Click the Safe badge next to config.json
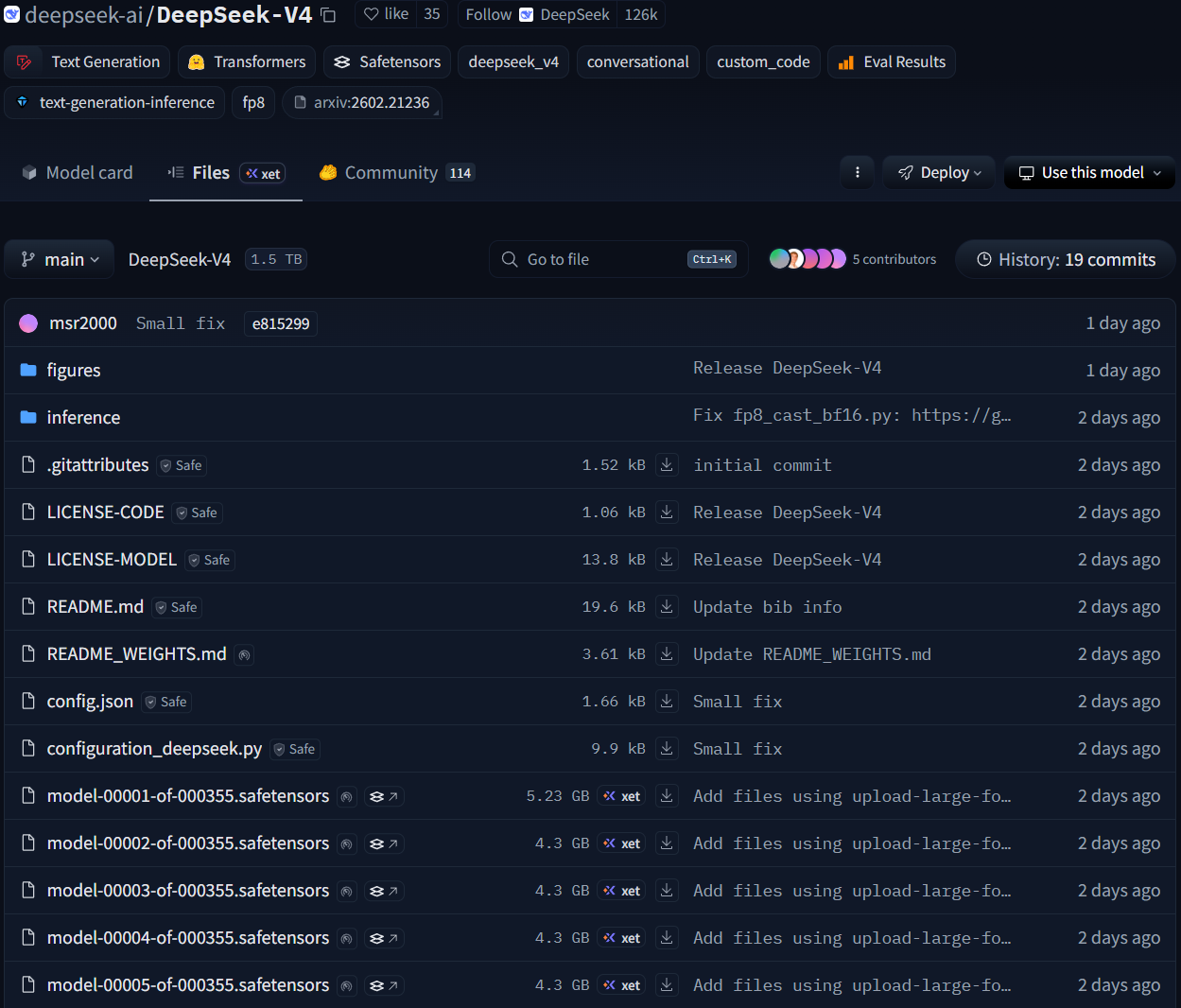 click(x=167, y=702)
